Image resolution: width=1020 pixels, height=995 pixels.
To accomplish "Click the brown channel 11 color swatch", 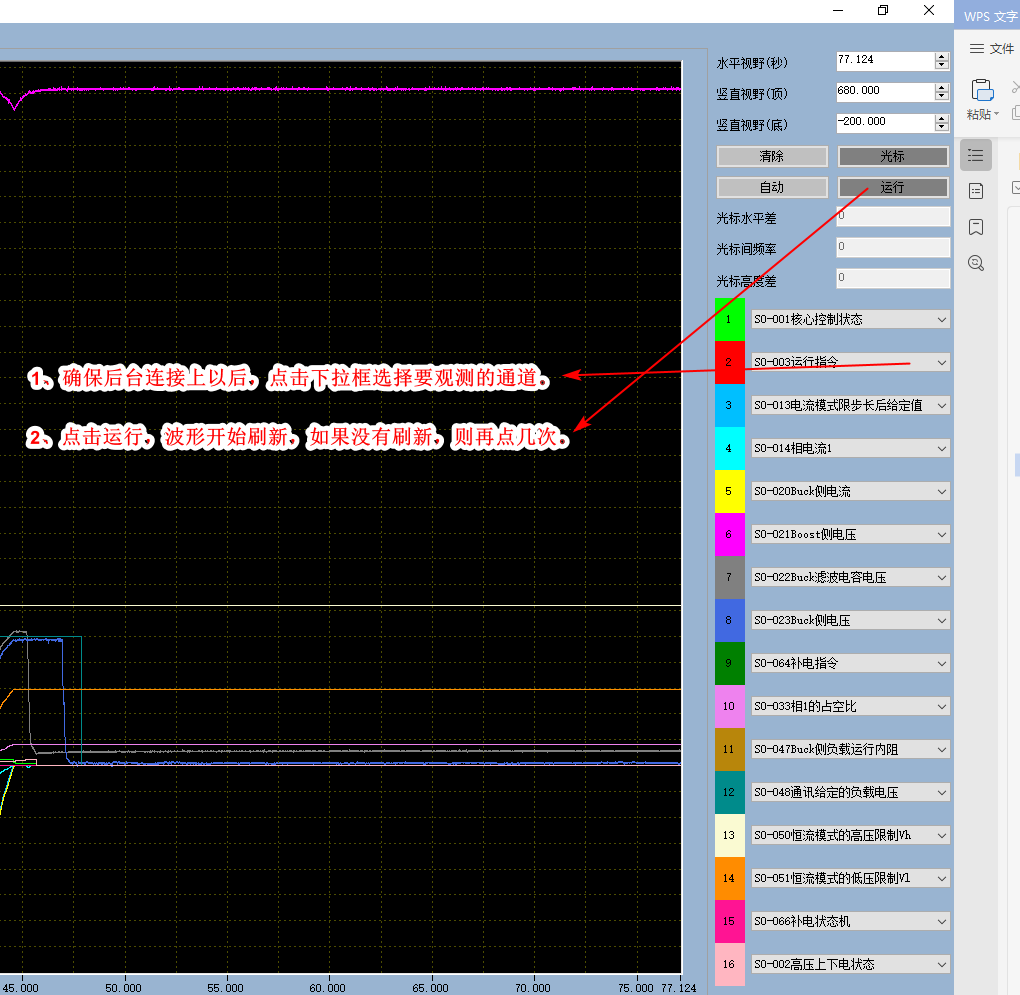I will click(x=729, y=749).
